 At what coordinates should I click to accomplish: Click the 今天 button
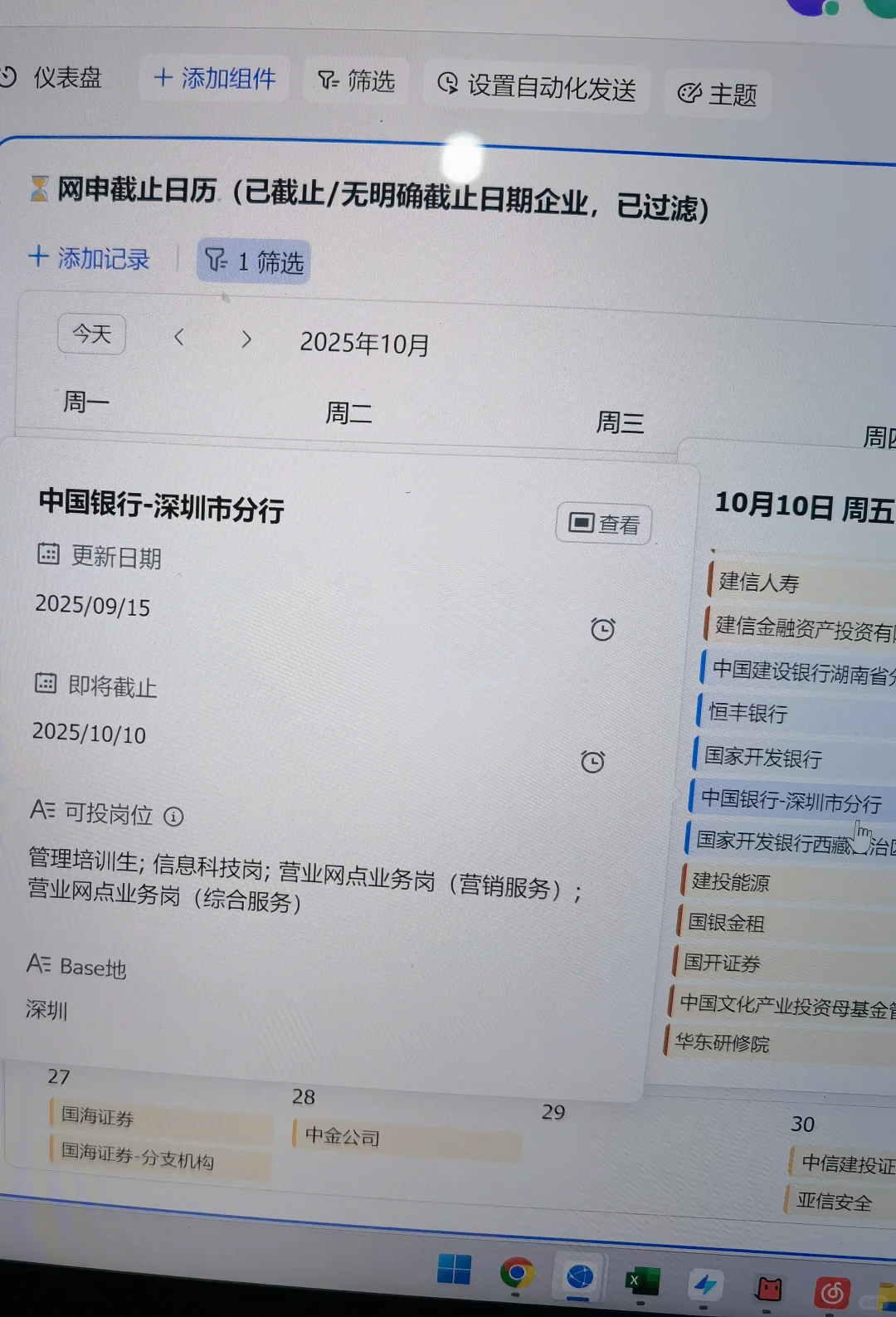click(x=91, y=334)
